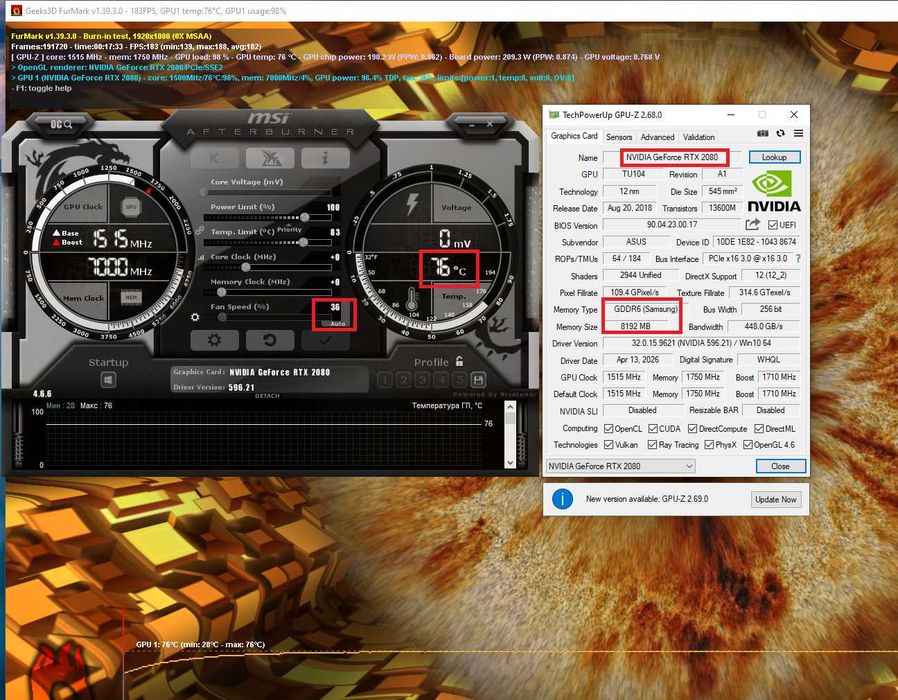This screenshot has width=898, height=700.
Task: Click the Core Clock slider handle
Action: 246,267
